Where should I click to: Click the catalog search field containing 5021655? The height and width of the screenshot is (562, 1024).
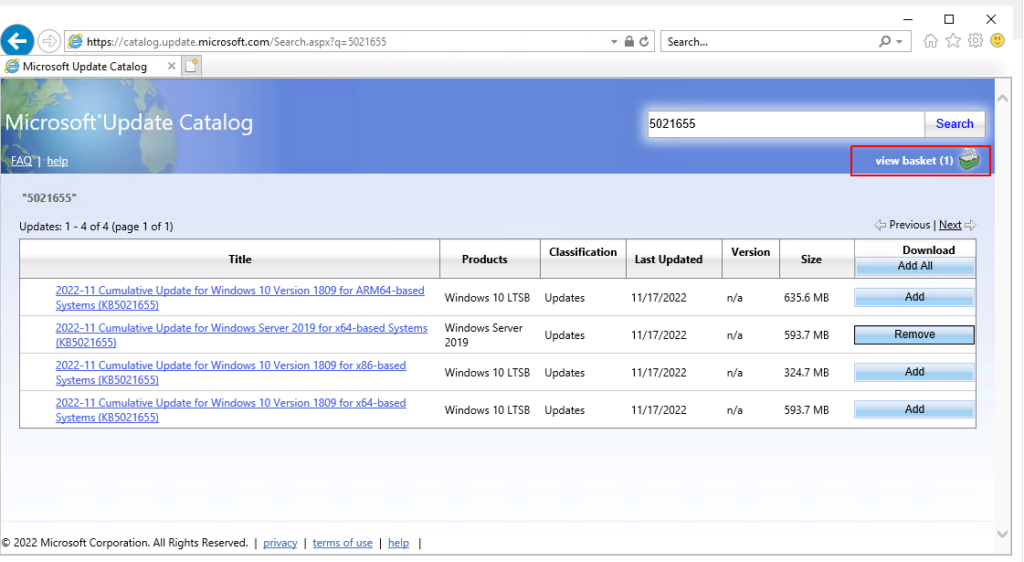(786, 123)
